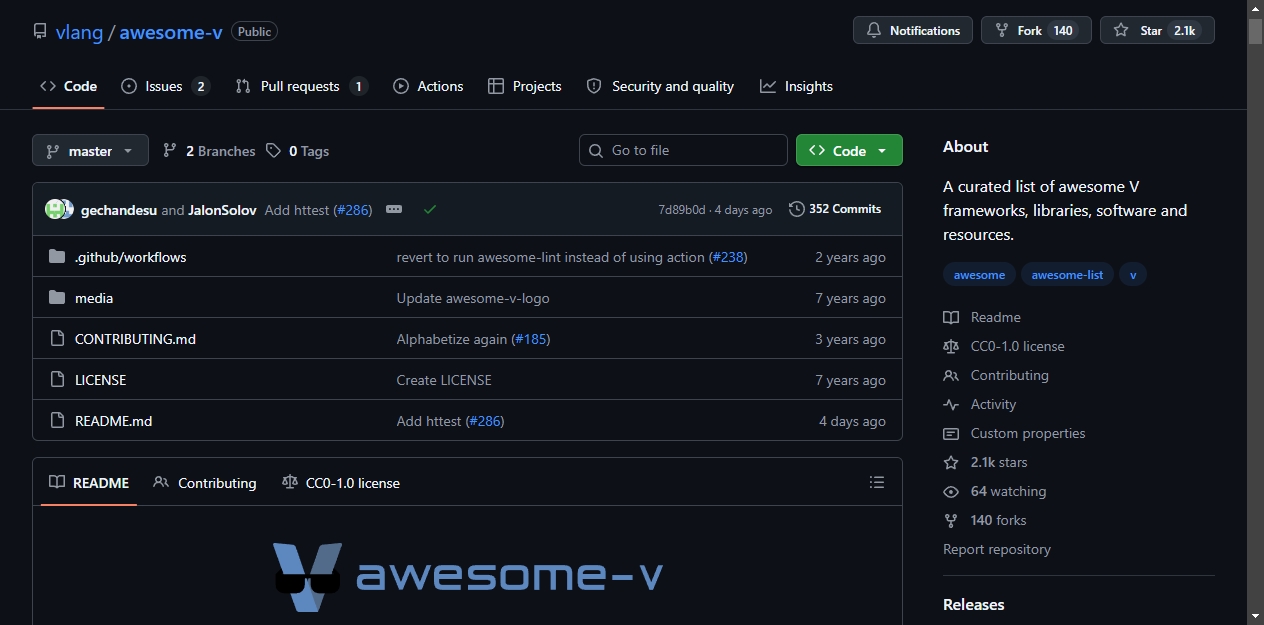The image size is (1264, 625).
Task: View the 2 Branches list
Action: (209, 151)
